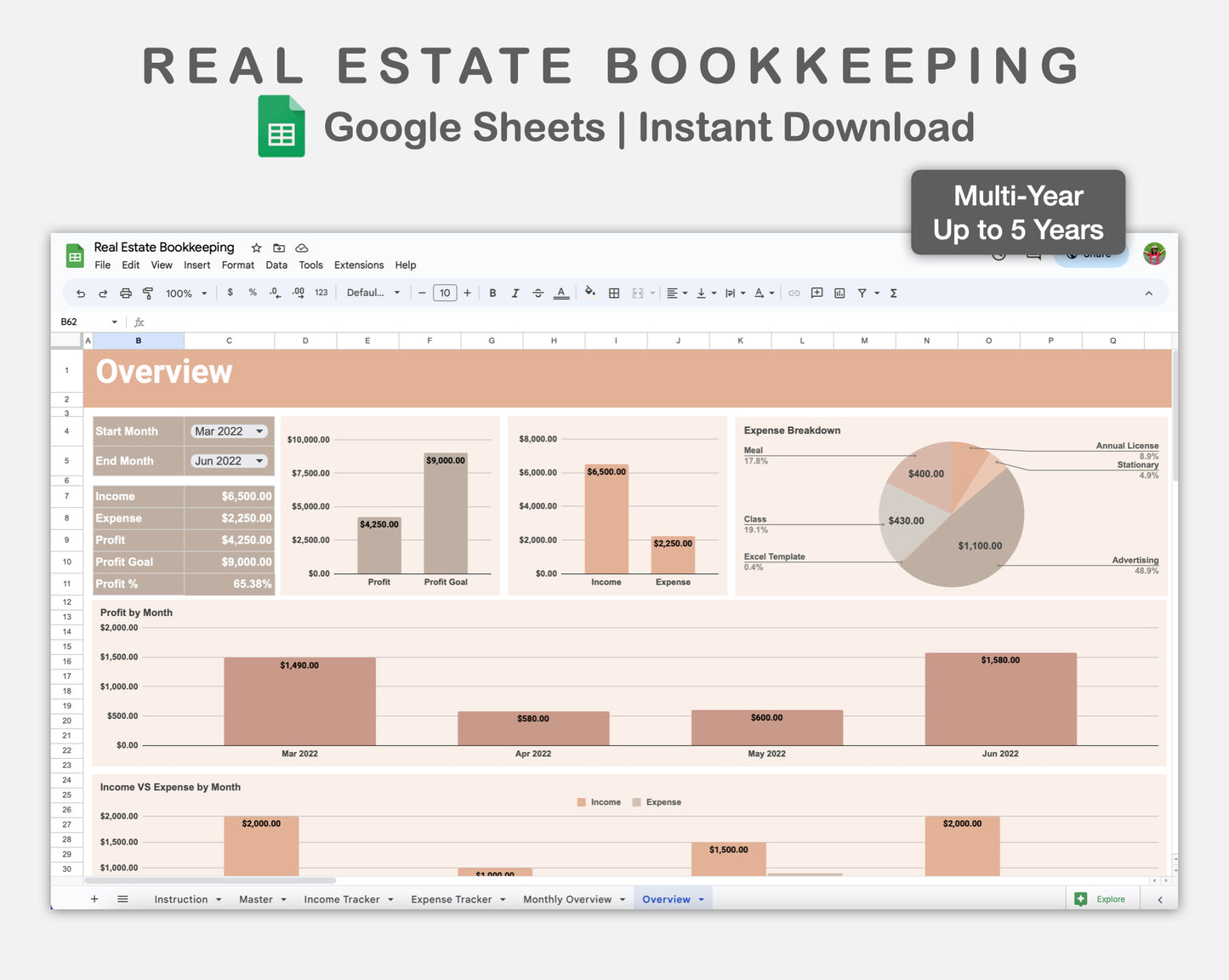Open the End Month dropdown showing Jun 2022
The width and height of the screenshot is (1229, 980).
click(229, 460)
